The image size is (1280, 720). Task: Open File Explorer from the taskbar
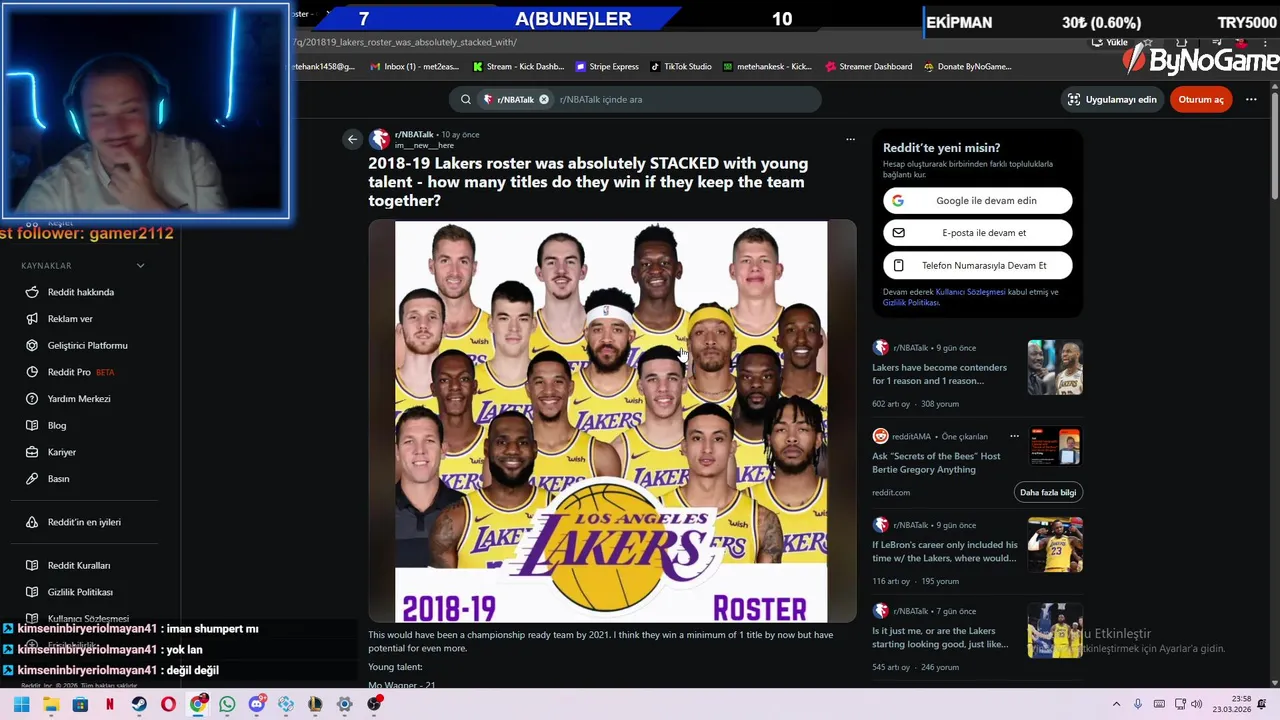click(x=51, y=704)
